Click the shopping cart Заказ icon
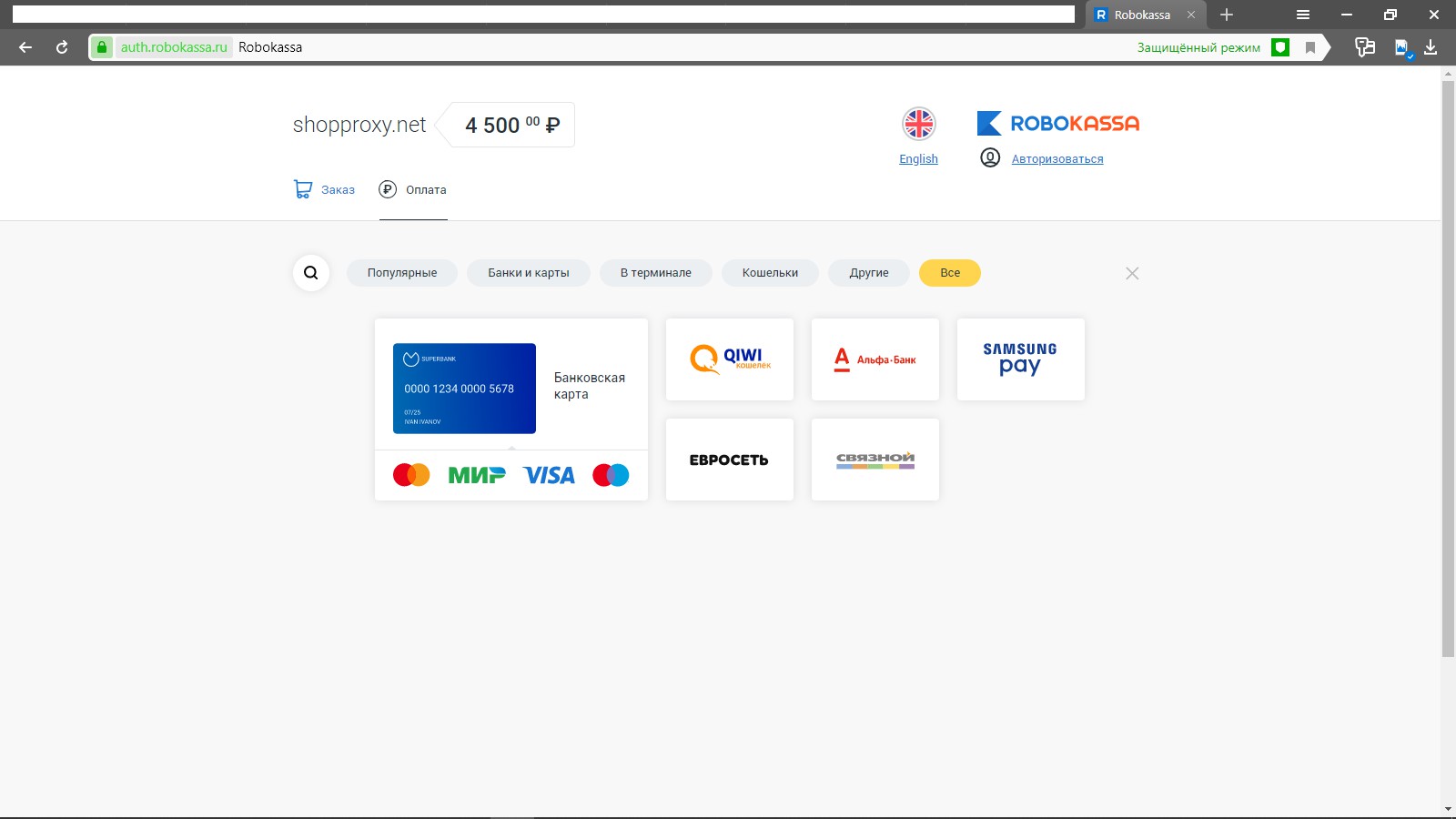 point(303,189)
